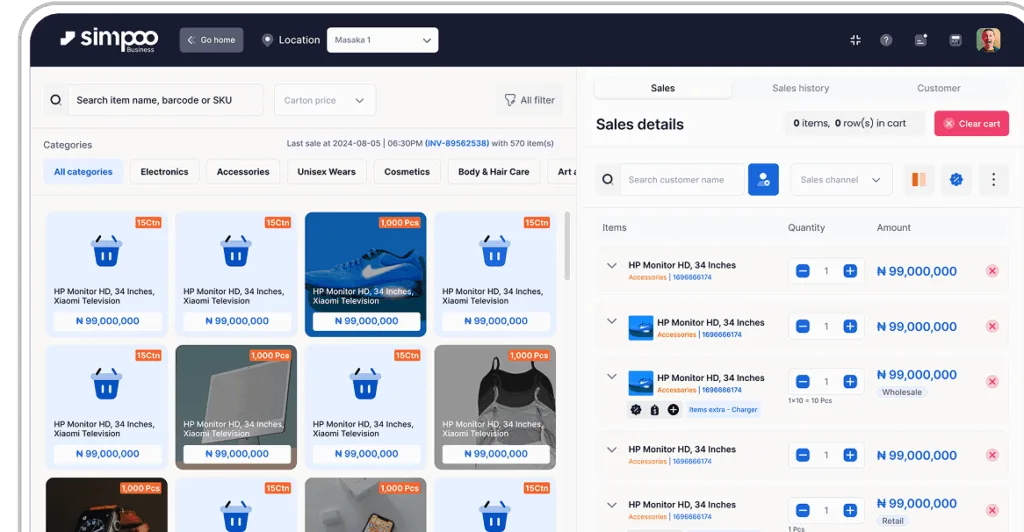
Task: Increase quantity on the Retail row
Action: coord(850,510)
